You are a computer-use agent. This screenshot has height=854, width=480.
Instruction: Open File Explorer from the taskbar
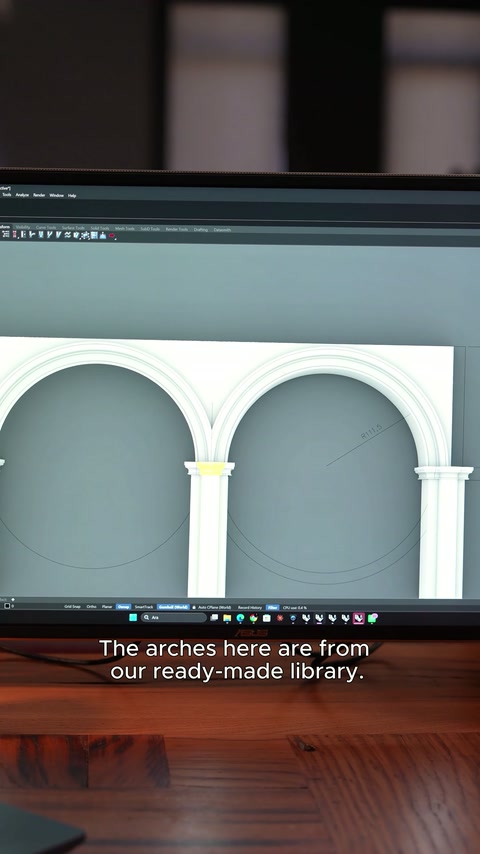227,618
